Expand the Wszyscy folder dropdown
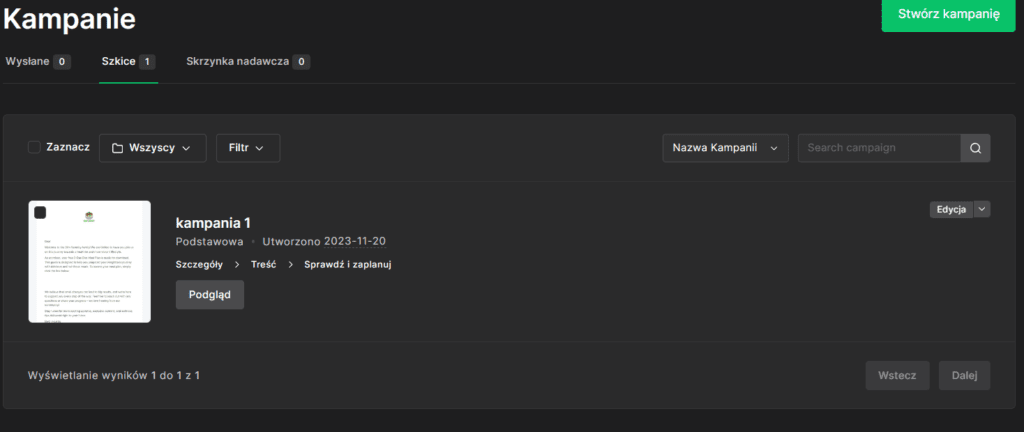Image resolution: width=1024 pixels, height=432 pixels. 152,148
